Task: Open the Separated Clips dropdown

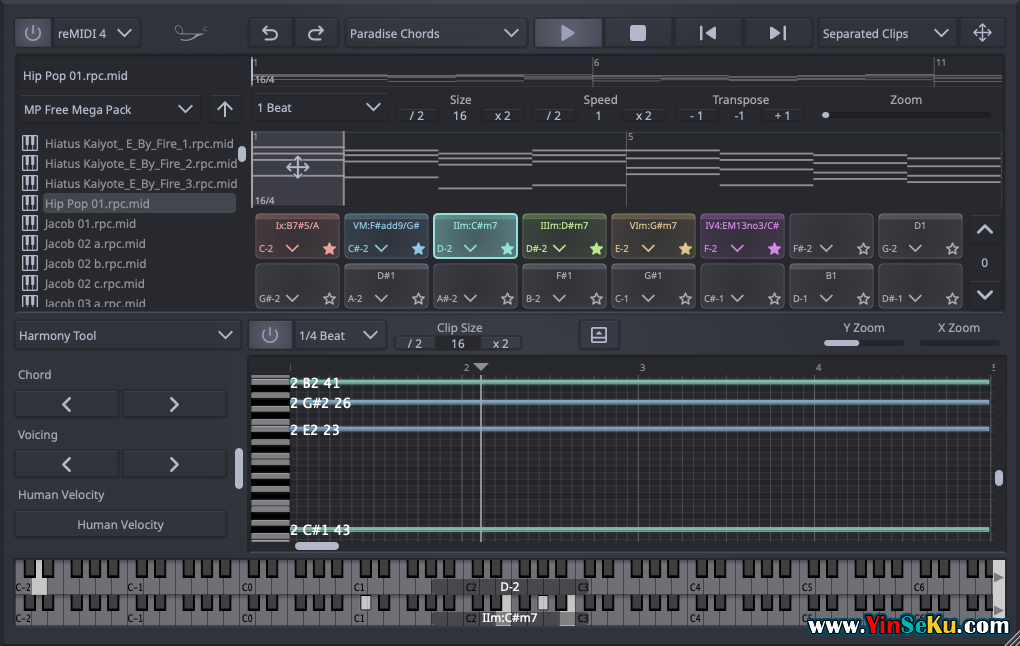Action: click(x=884, y=33)
